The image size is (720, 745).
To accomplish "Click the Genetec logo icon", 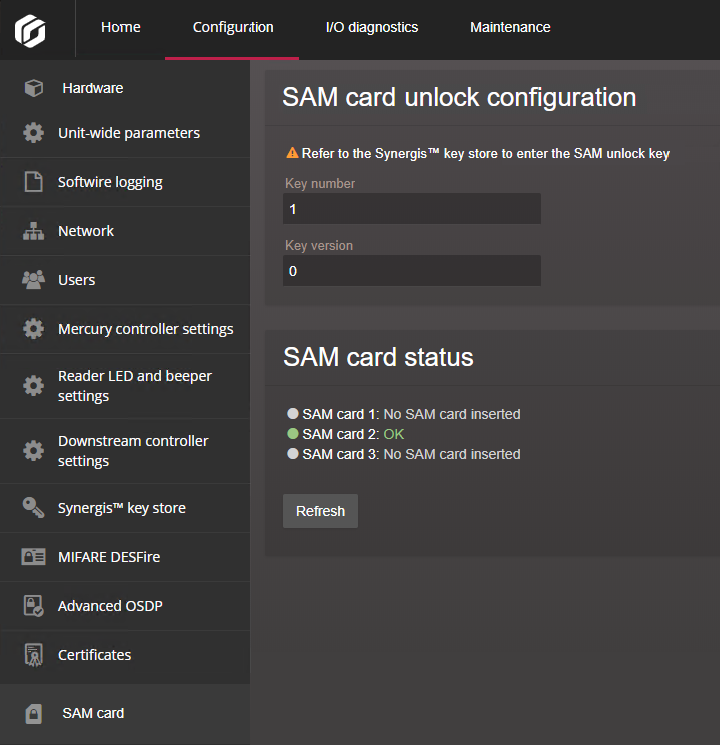I will click(30, 31).
